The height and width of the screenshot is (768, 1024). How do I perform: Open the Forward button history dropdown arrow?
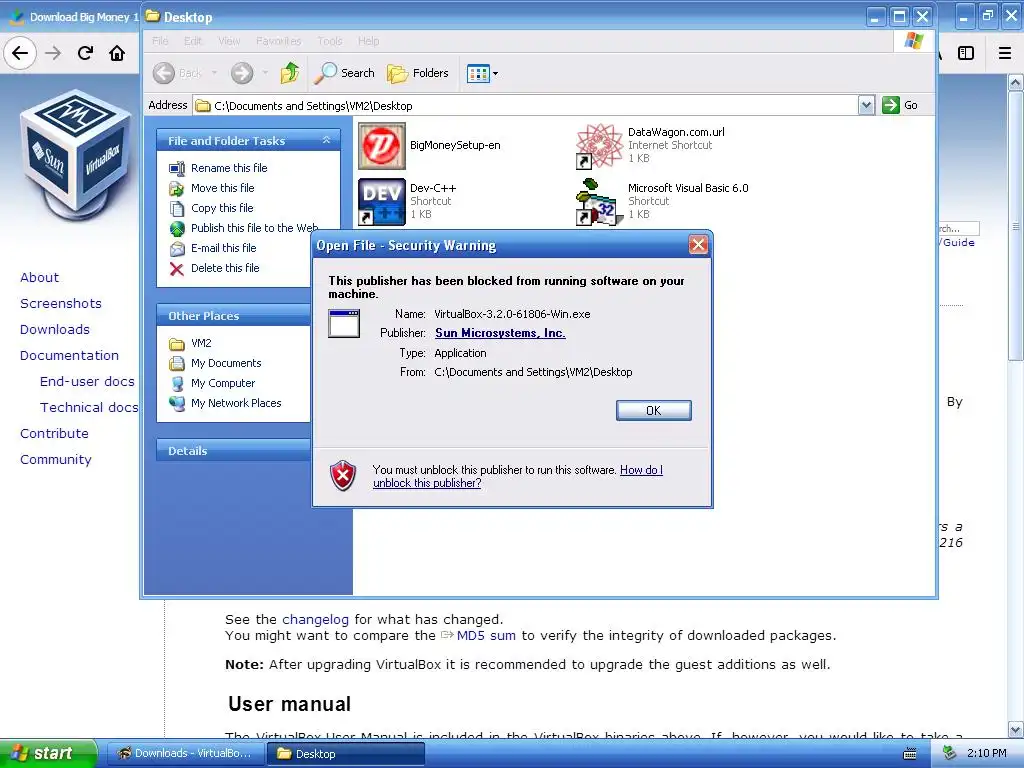(264, 73)
